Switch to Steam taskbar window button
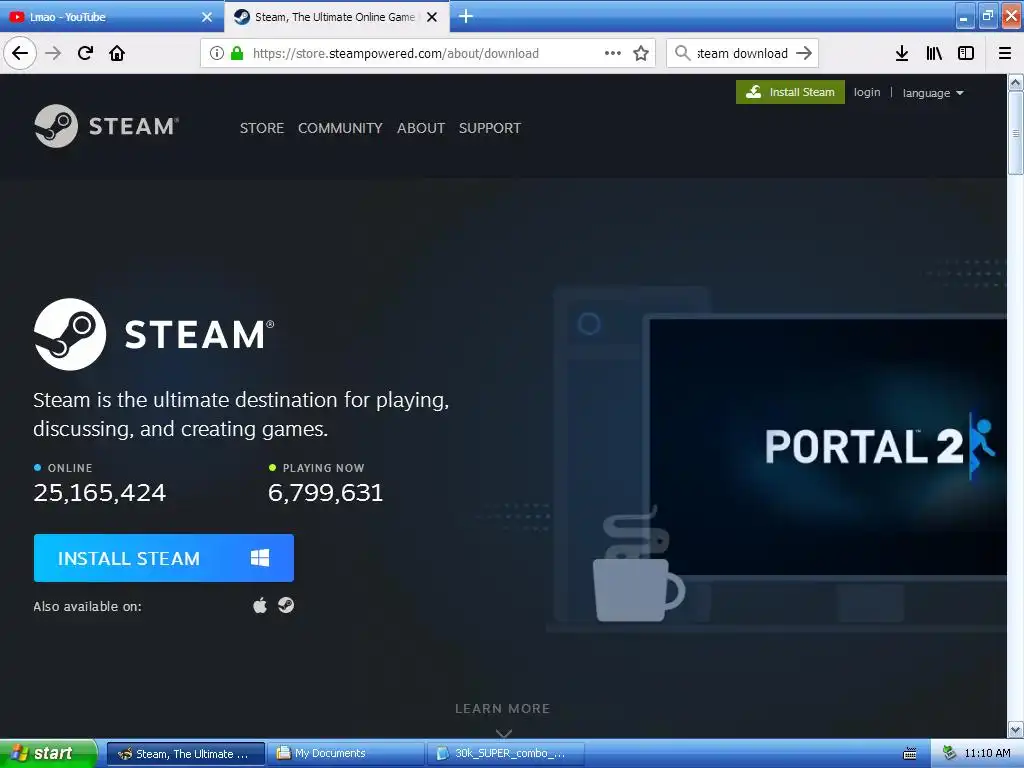 point(185,754)
